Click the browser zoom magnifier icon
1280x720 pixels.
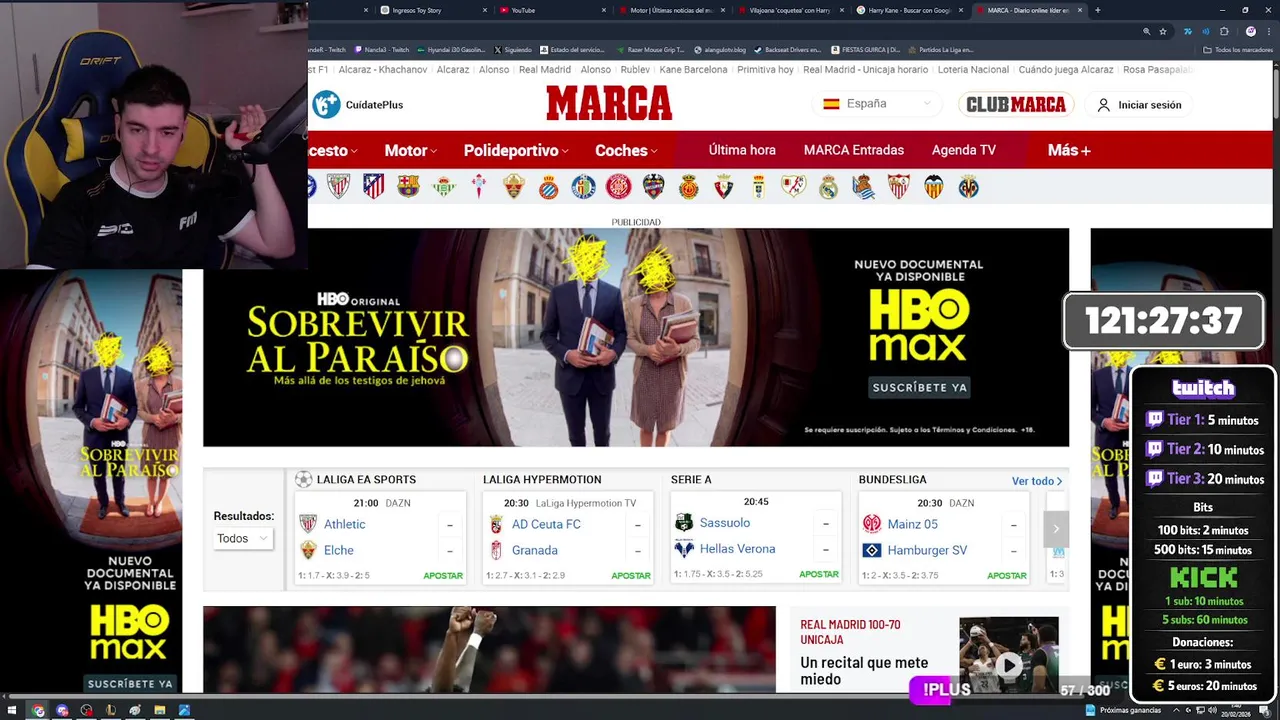1146,31
